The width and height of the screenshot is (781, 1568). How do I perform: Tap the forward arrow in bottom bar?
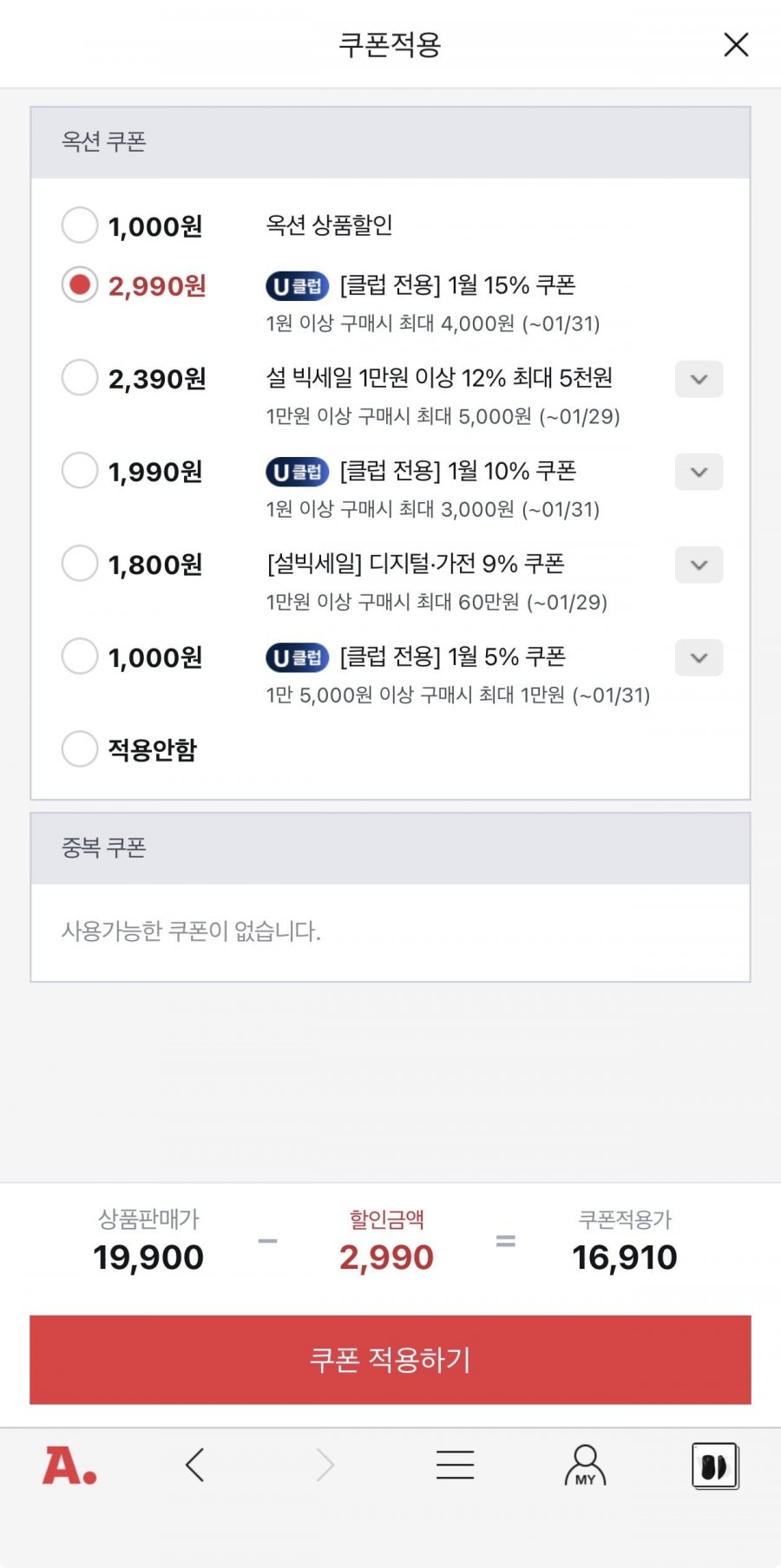pyautogui.click(x=325, y=1465)
